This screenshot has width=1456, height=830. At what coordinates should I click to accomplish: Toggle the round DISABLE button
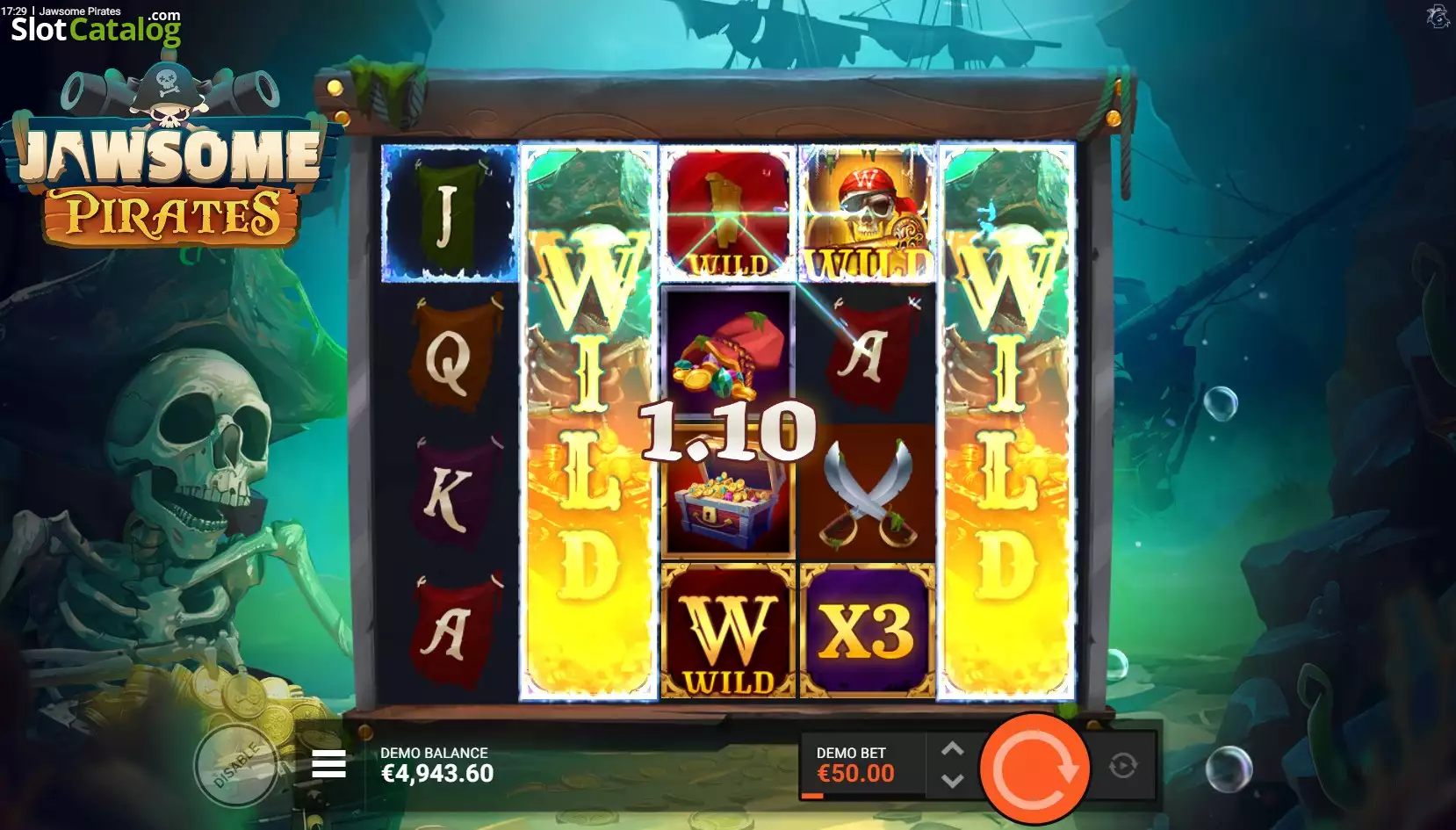235,767
